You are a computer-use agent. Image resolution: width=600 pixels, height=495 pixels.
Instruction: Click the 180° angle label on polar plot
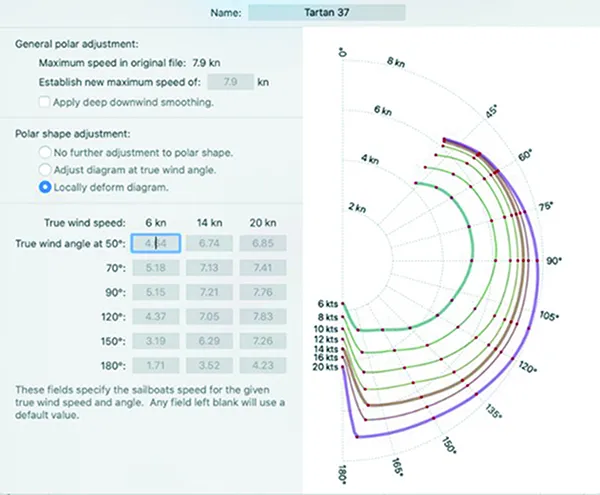[340, 473]
